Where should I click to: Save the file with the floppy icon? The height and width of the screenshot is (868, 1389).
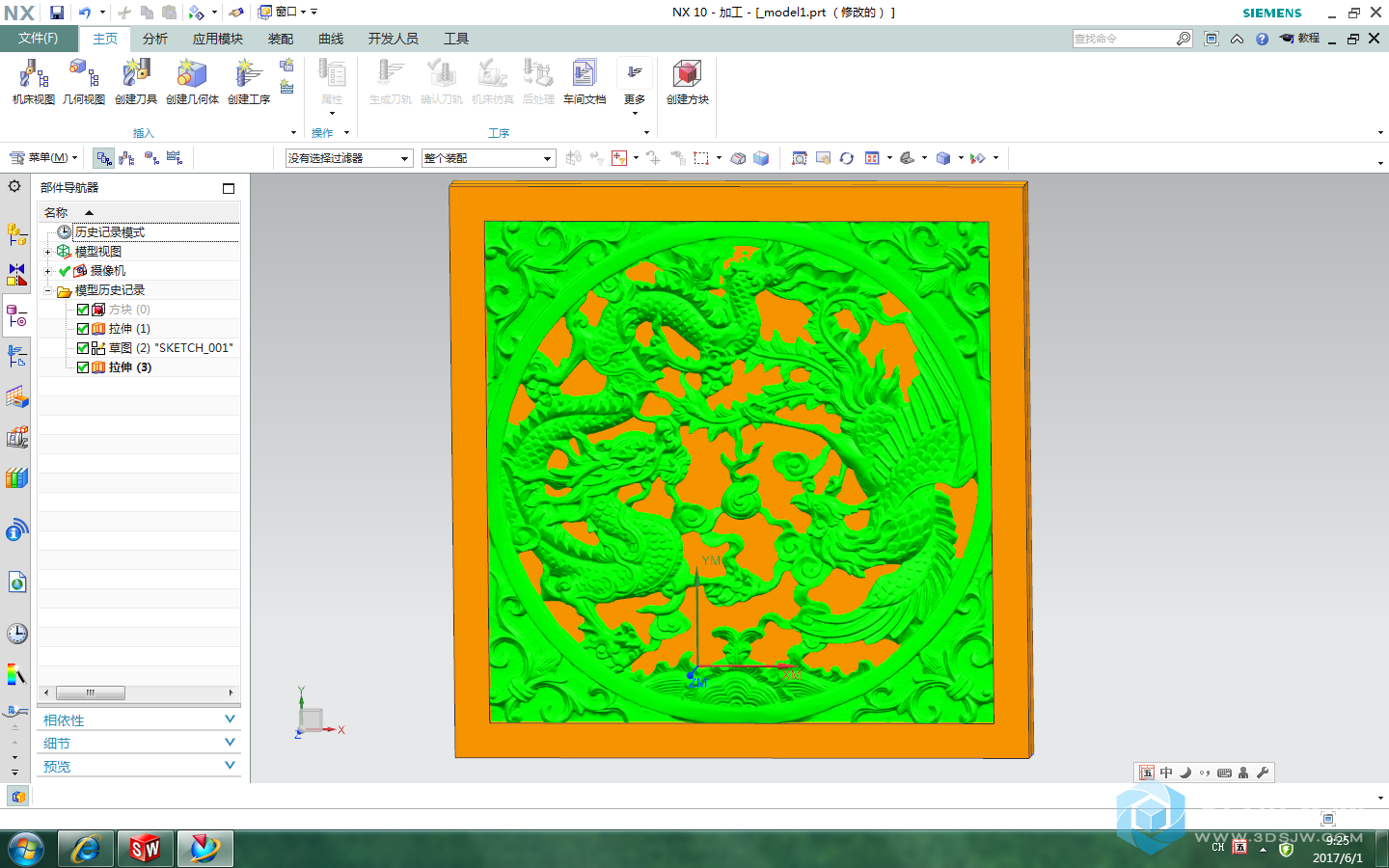(x=57, y=13)
